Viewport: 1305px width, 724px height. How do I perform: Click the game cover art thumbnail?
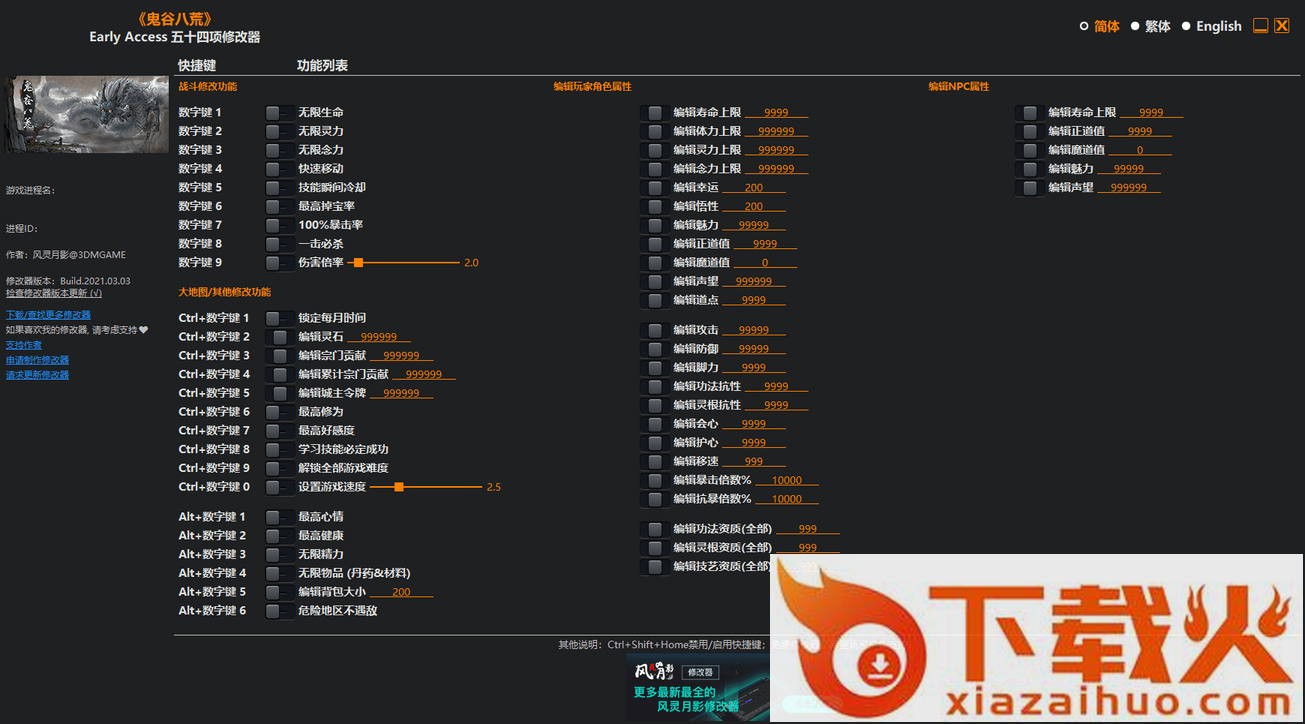(86, 114)
